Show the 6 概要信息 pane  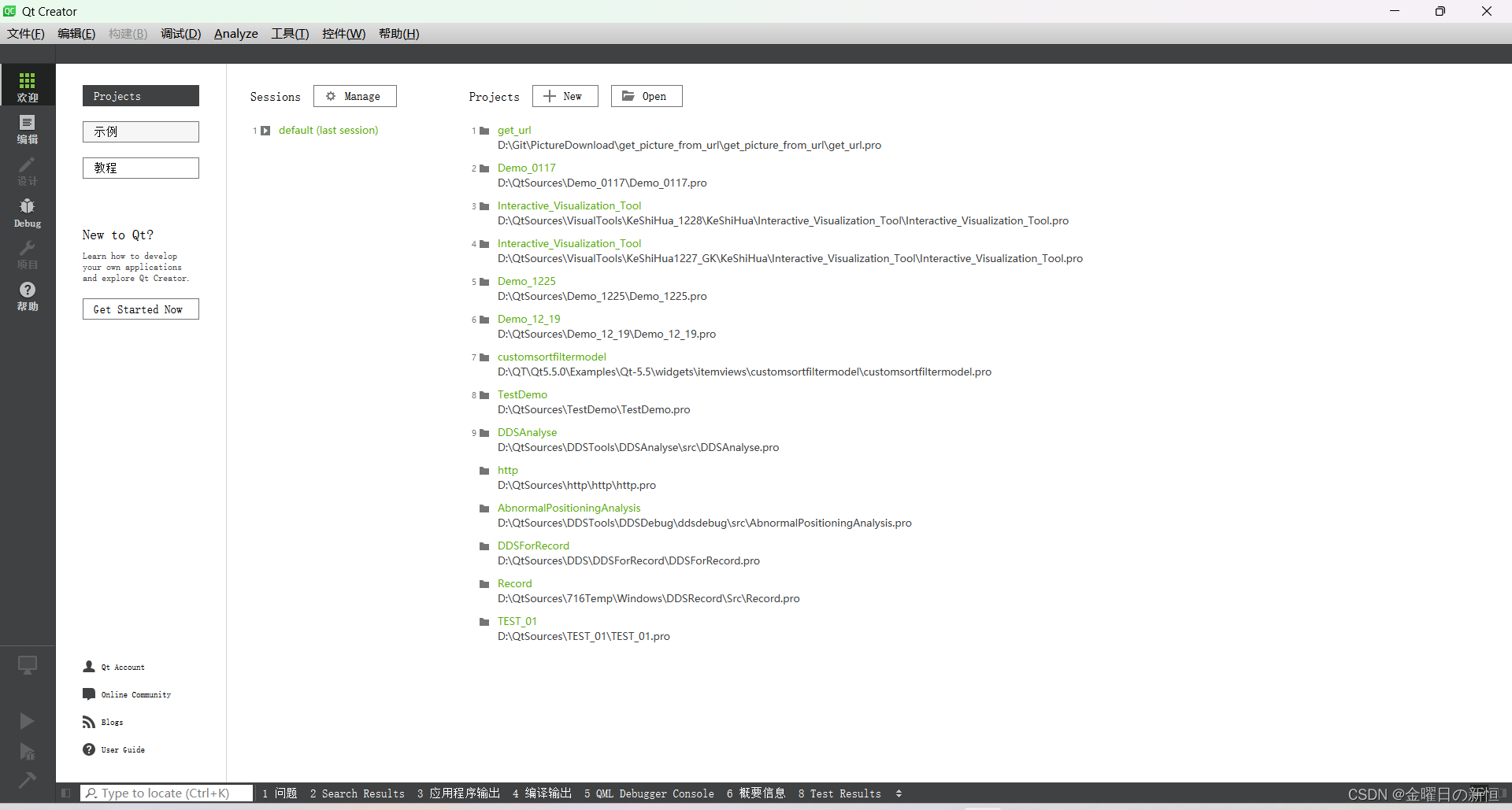click(756, 793)
